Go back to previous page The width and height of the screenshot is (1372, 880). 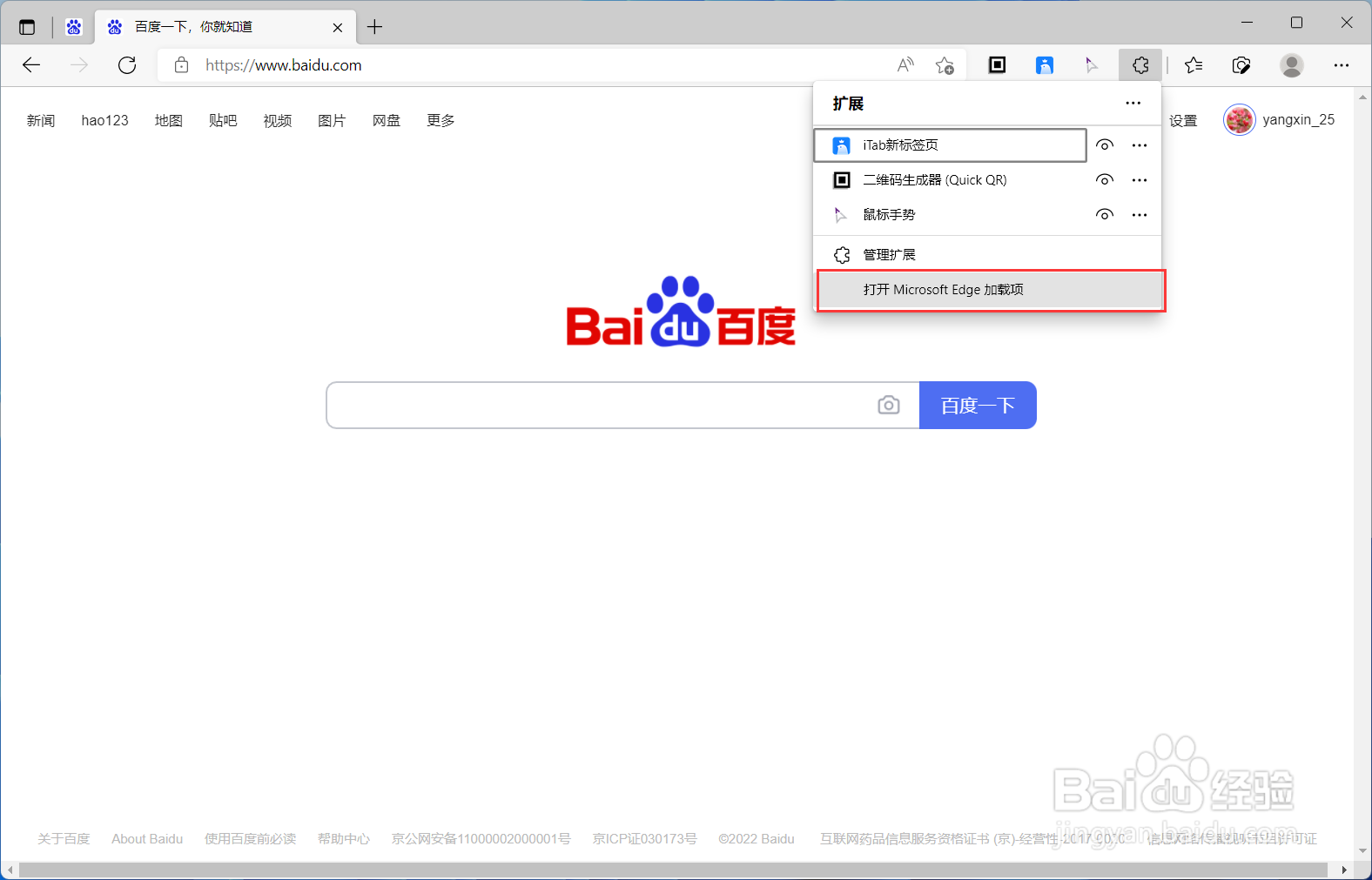31,65
